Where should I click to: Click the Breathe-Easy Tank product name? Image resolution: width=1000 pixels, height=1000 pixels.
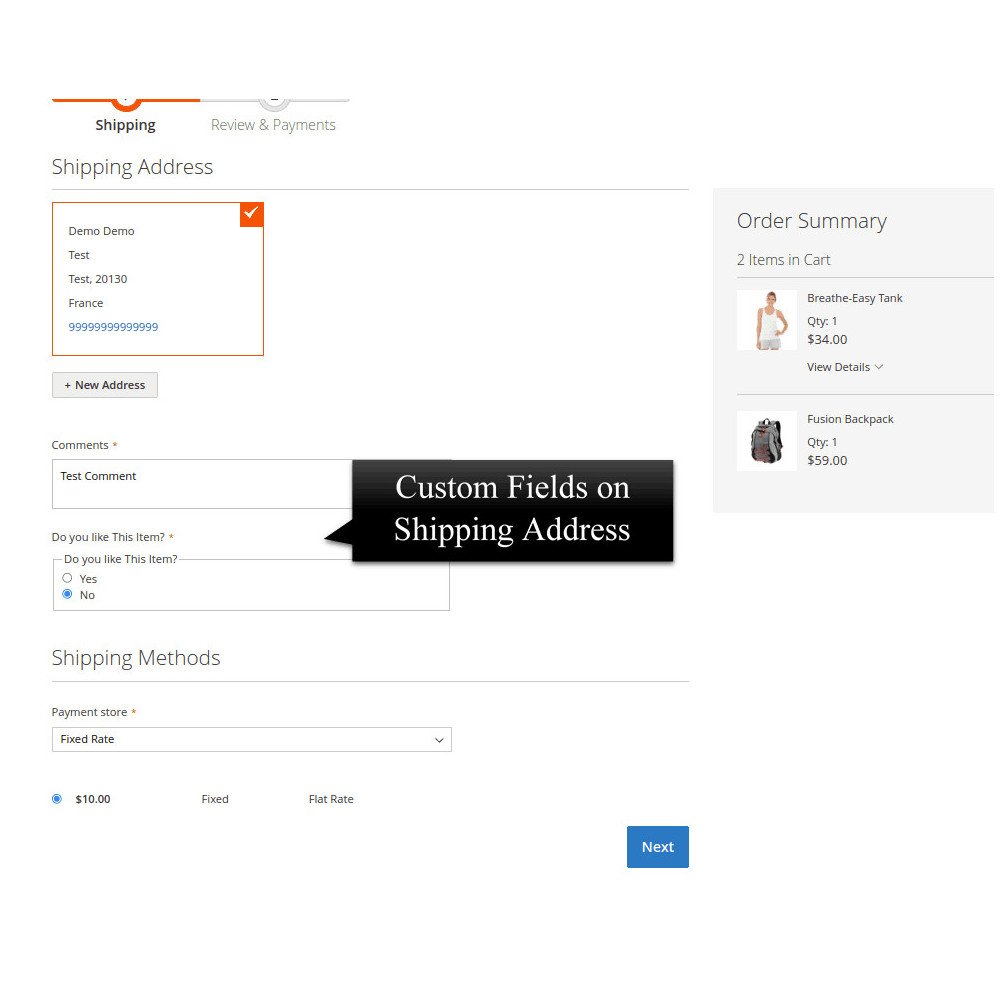pos(855,298)
